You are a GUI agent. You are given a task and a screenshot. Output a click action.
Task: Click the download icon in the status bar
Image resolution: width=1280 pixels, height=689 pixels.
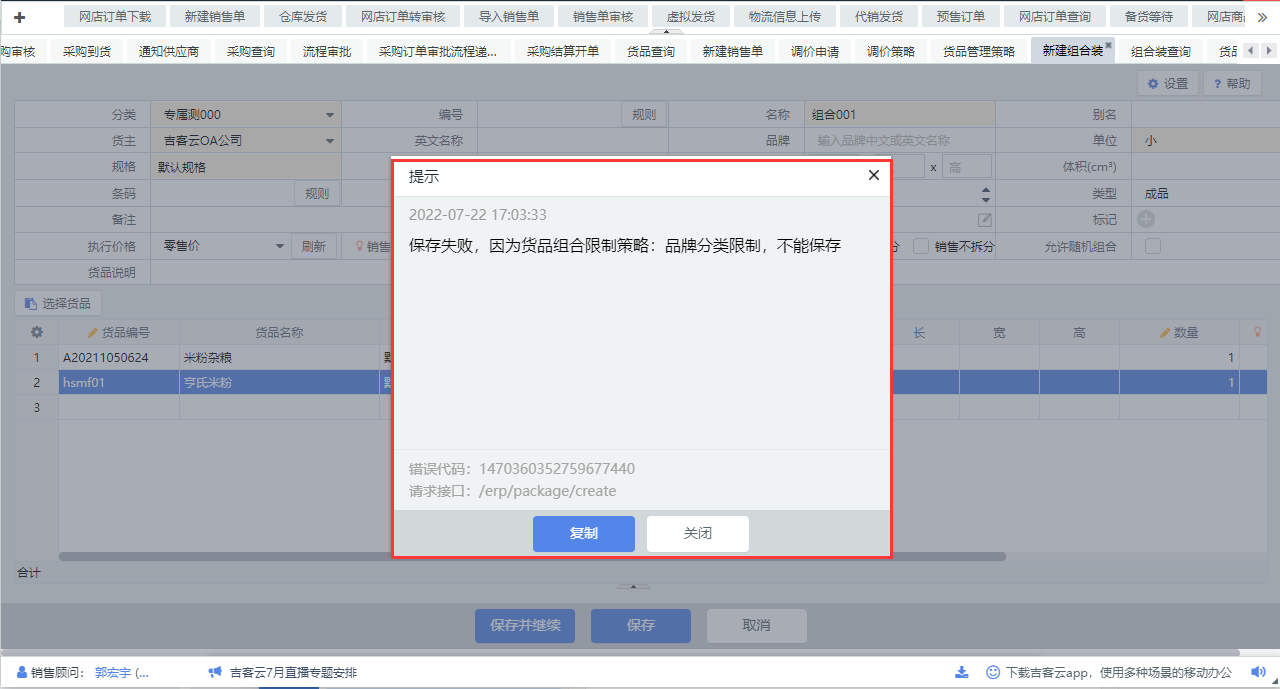962,673
